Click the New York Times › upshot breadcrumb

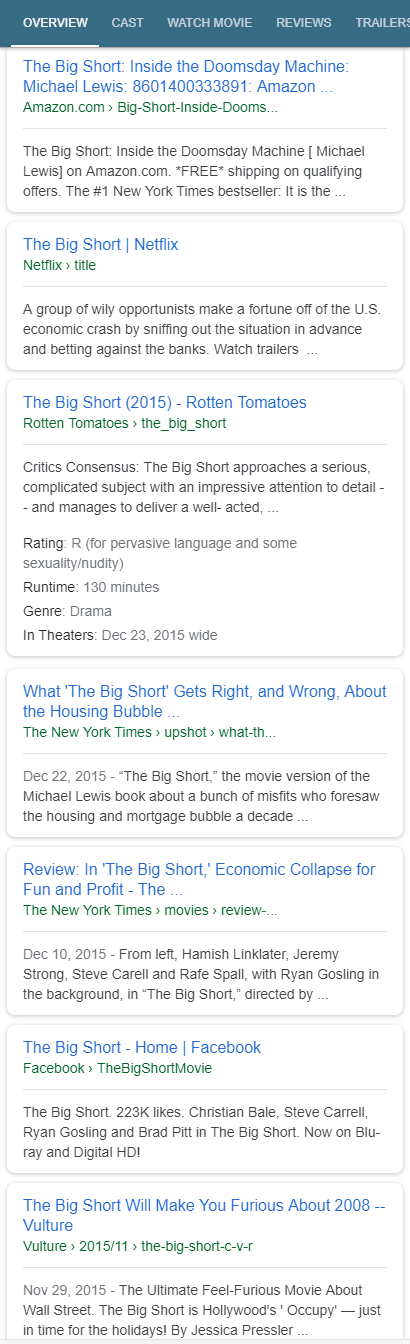point(149,732)
